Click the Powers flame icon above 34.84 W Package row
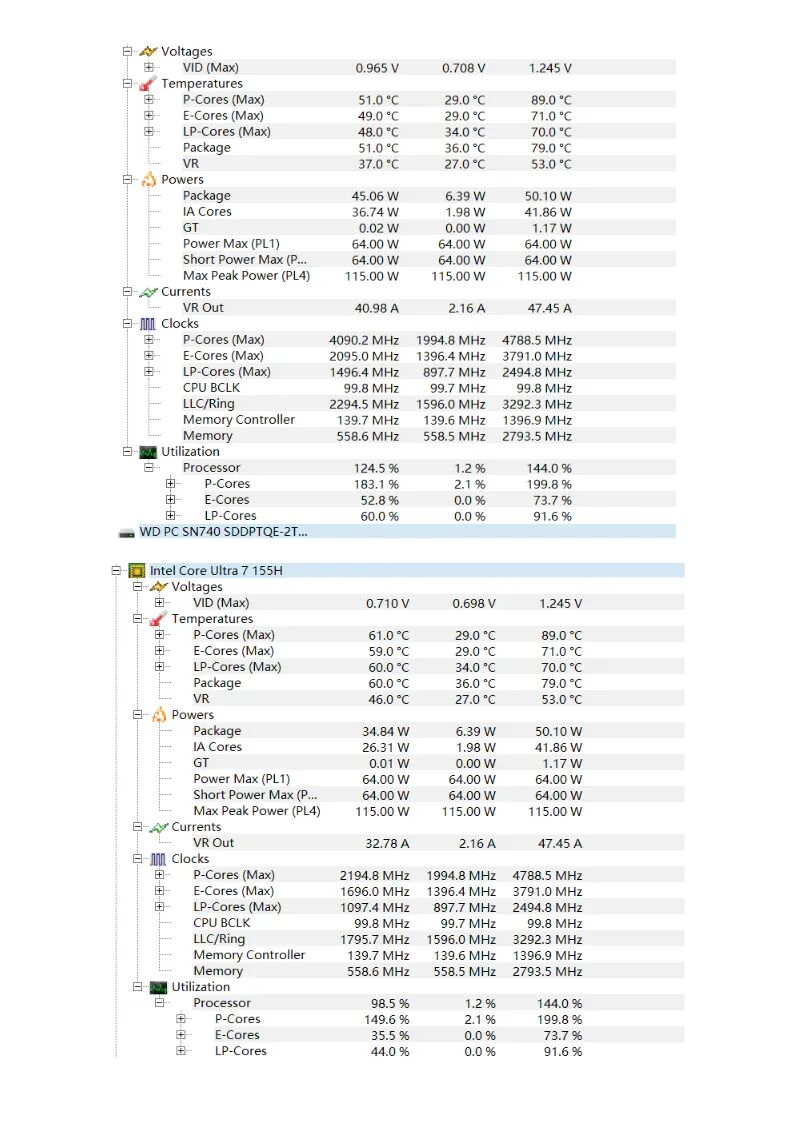 [159, 715]
